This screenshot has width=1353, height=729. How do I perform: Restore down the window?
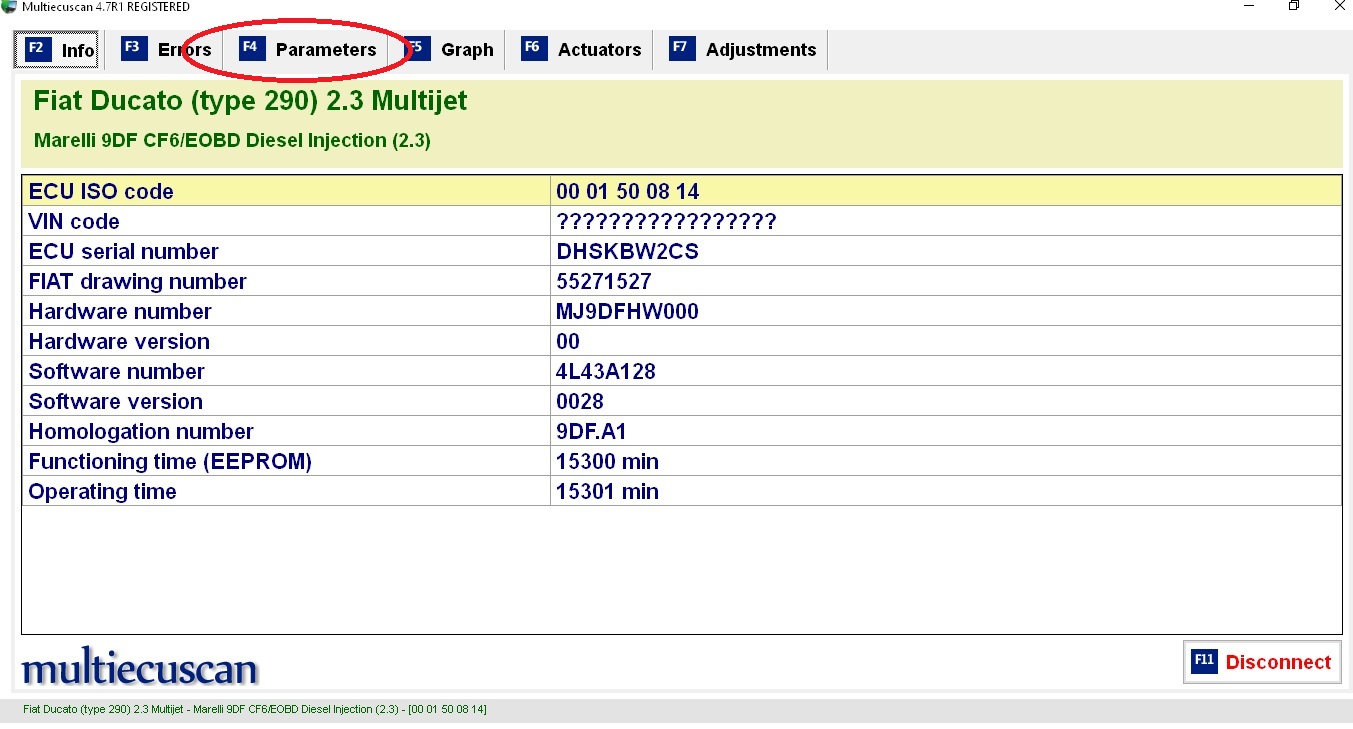pos(1293,6)
